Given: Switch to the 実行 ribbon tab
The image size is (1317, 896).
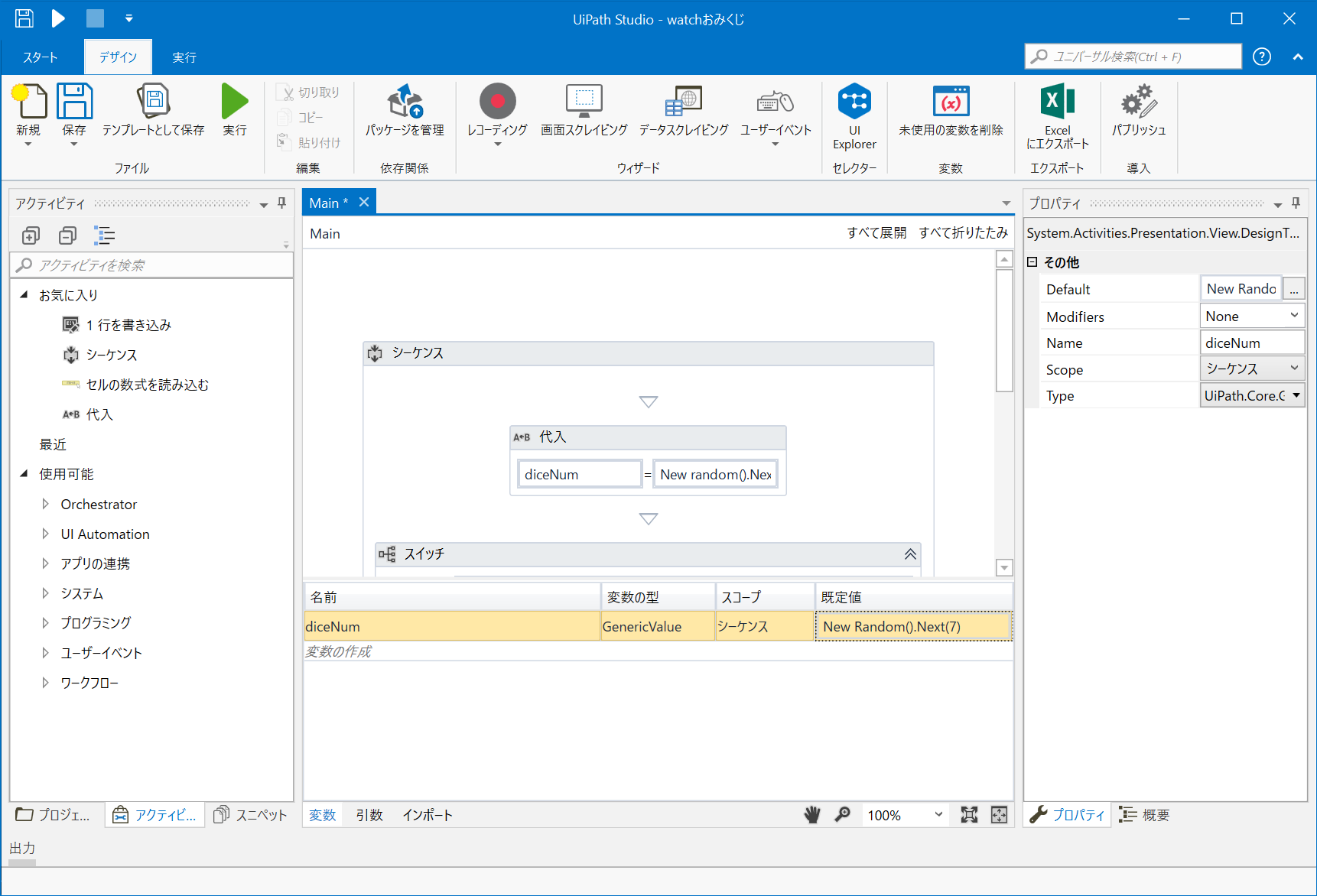Looking at the screenshot, I should tap(184, 57).
